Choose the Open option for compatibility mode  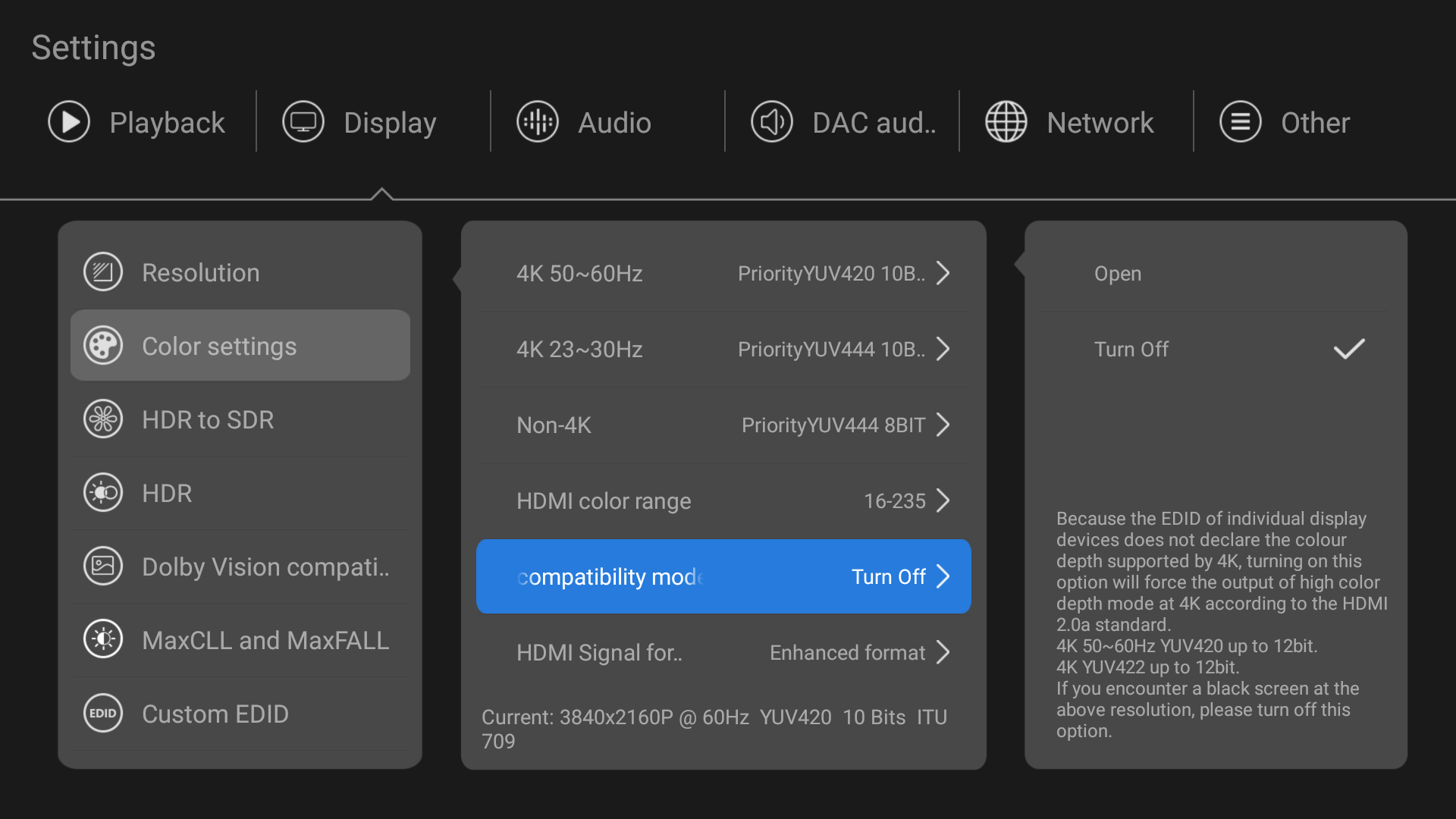(x=1216, y=273)
